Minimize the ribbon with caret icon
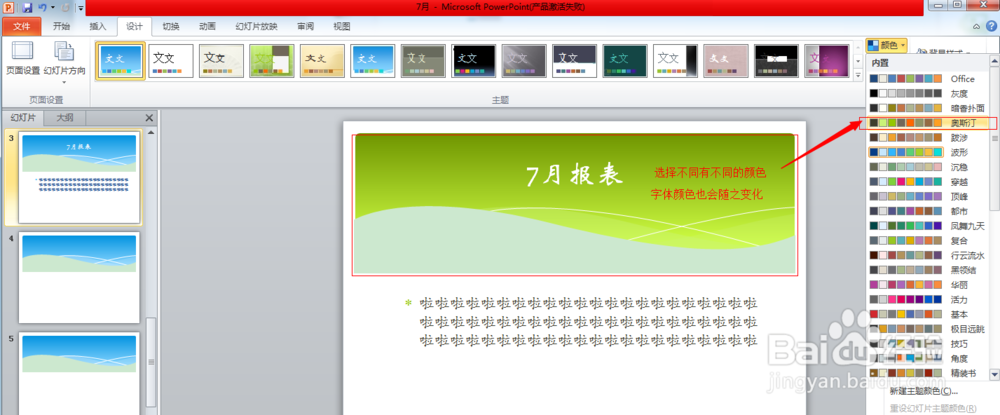This screenshot has width=1000, height=415. [x=977, y=27]
